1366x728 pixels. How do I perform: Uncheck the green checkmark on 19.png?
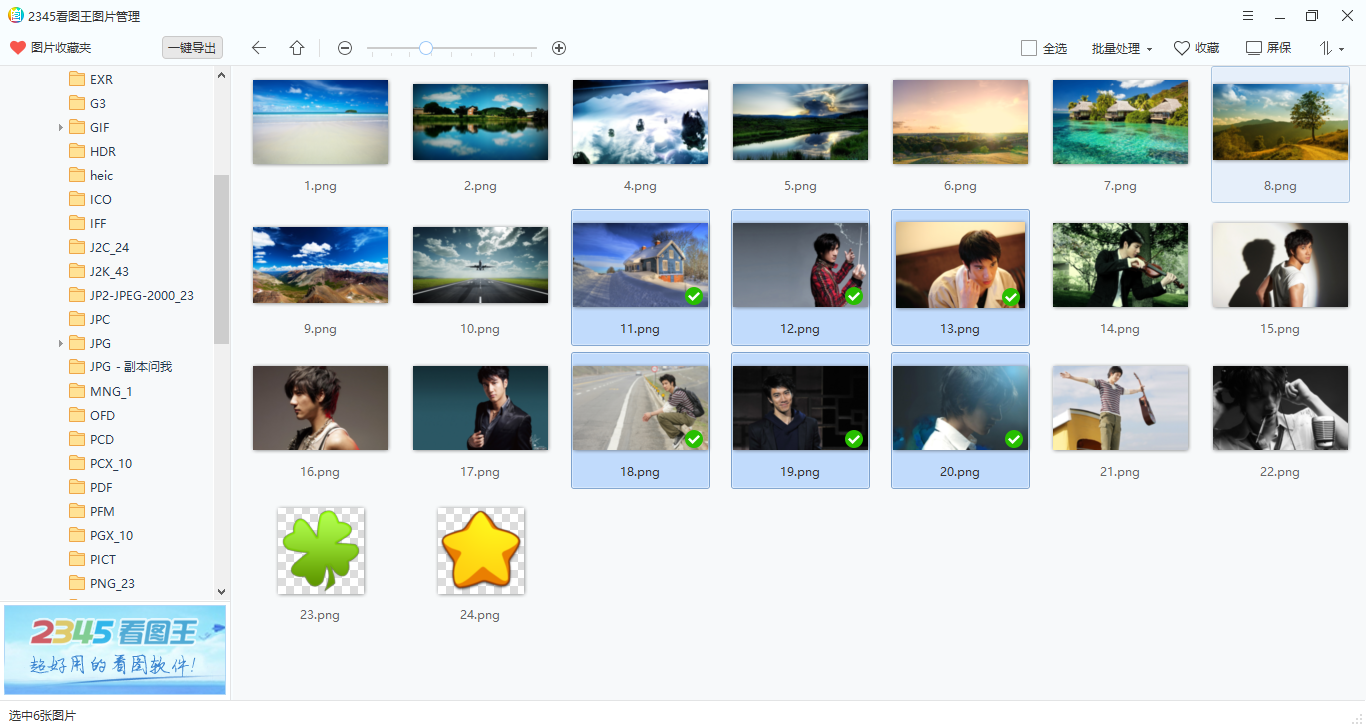[854, 439]
